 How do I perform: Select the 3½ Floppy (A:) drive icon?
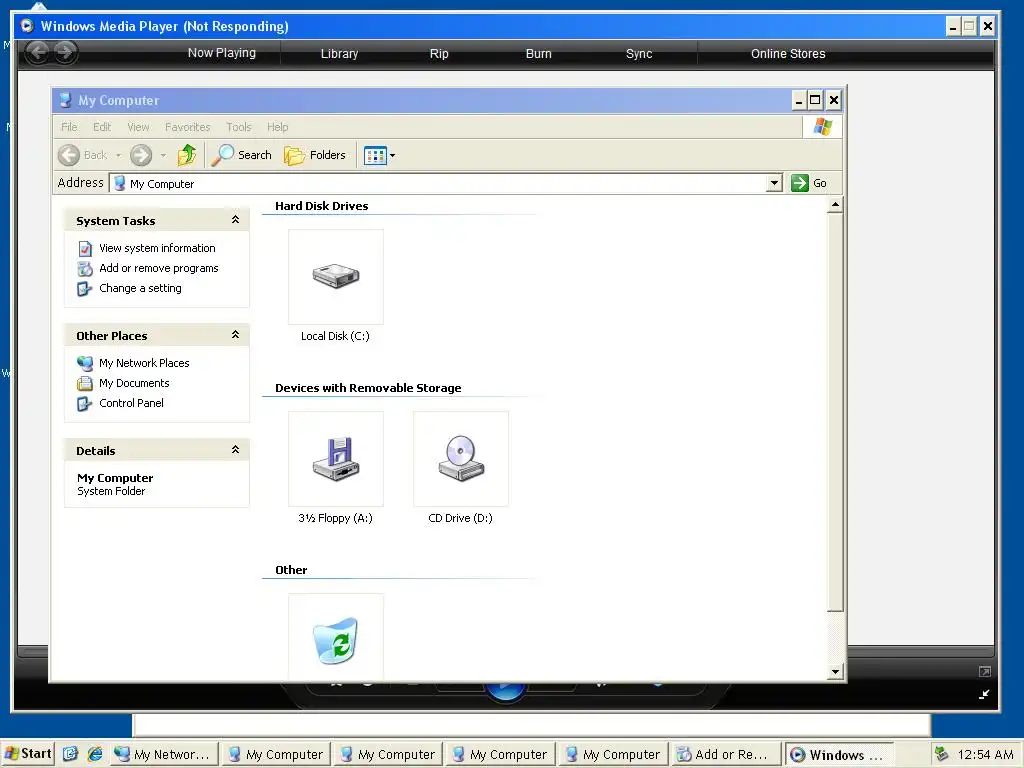(336, 459)
